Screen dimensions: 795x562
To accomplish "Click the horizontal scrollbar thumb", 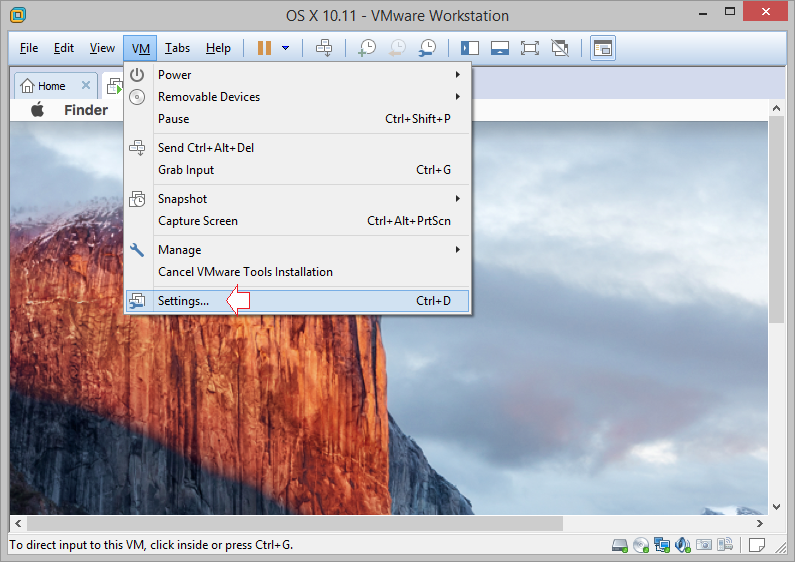I will (295, 523).
